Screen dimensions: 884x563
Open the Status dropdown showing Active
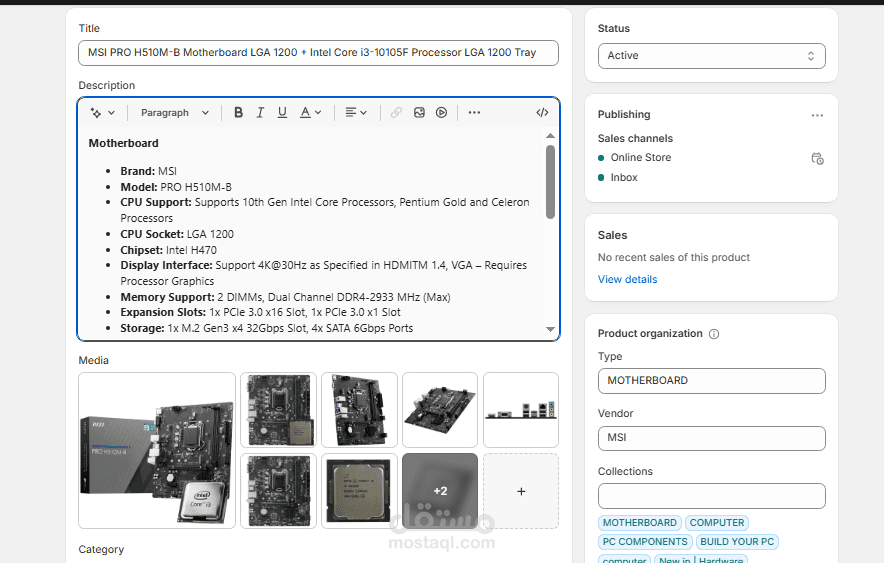711,56
